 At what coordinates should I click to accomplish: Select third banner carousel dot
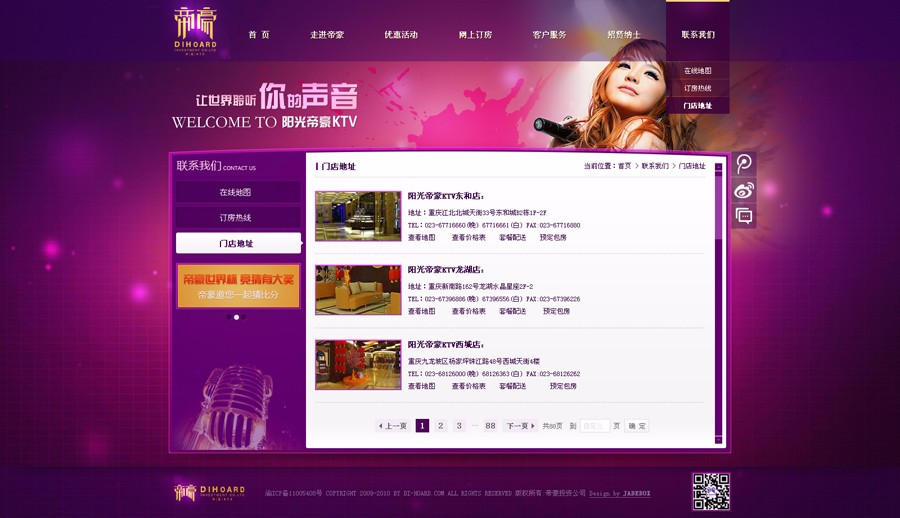click(x=243, y=317)
